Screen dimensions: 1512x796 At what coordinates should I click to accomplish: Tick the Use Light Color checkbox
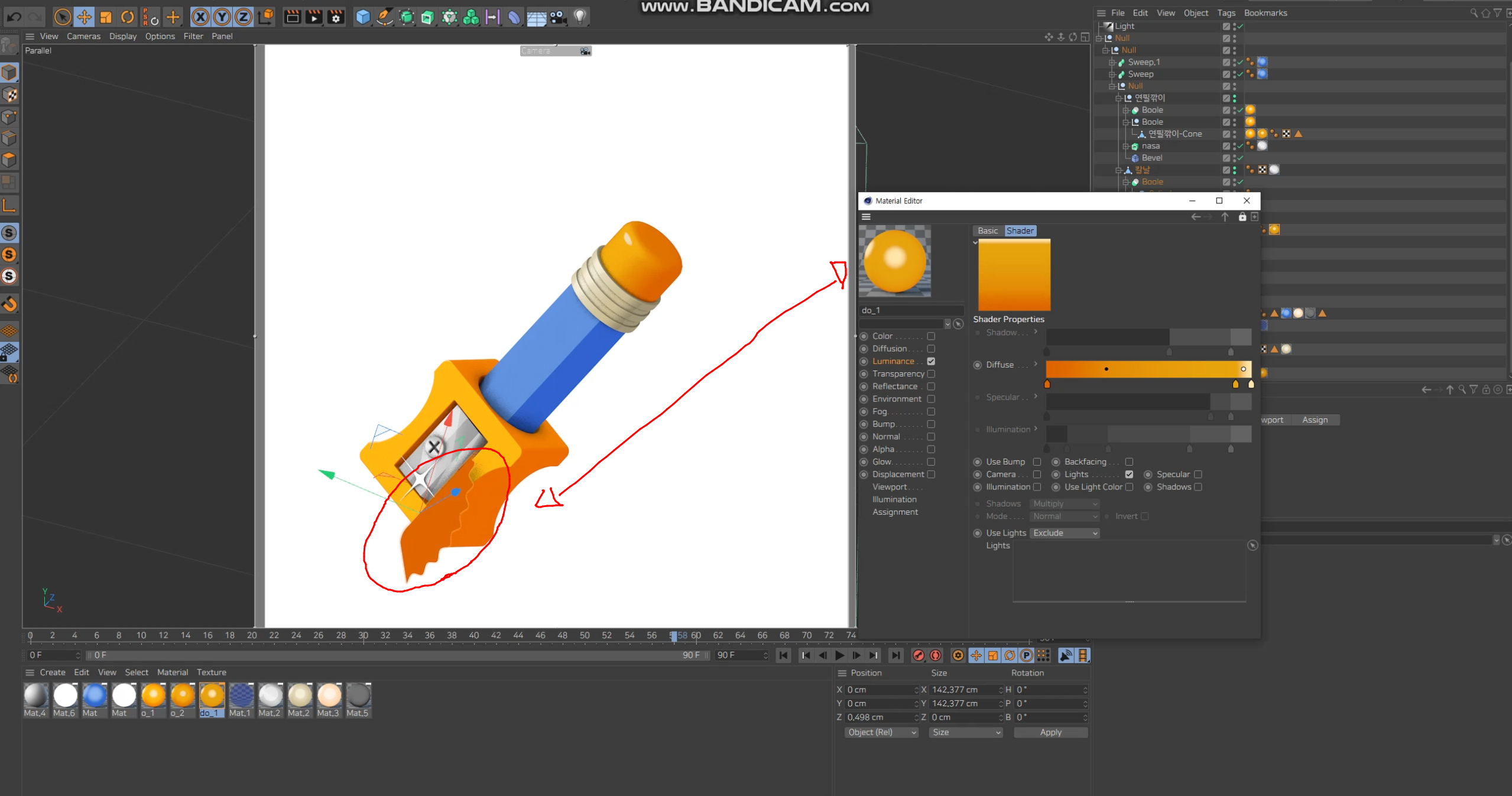click(1129, 487)
